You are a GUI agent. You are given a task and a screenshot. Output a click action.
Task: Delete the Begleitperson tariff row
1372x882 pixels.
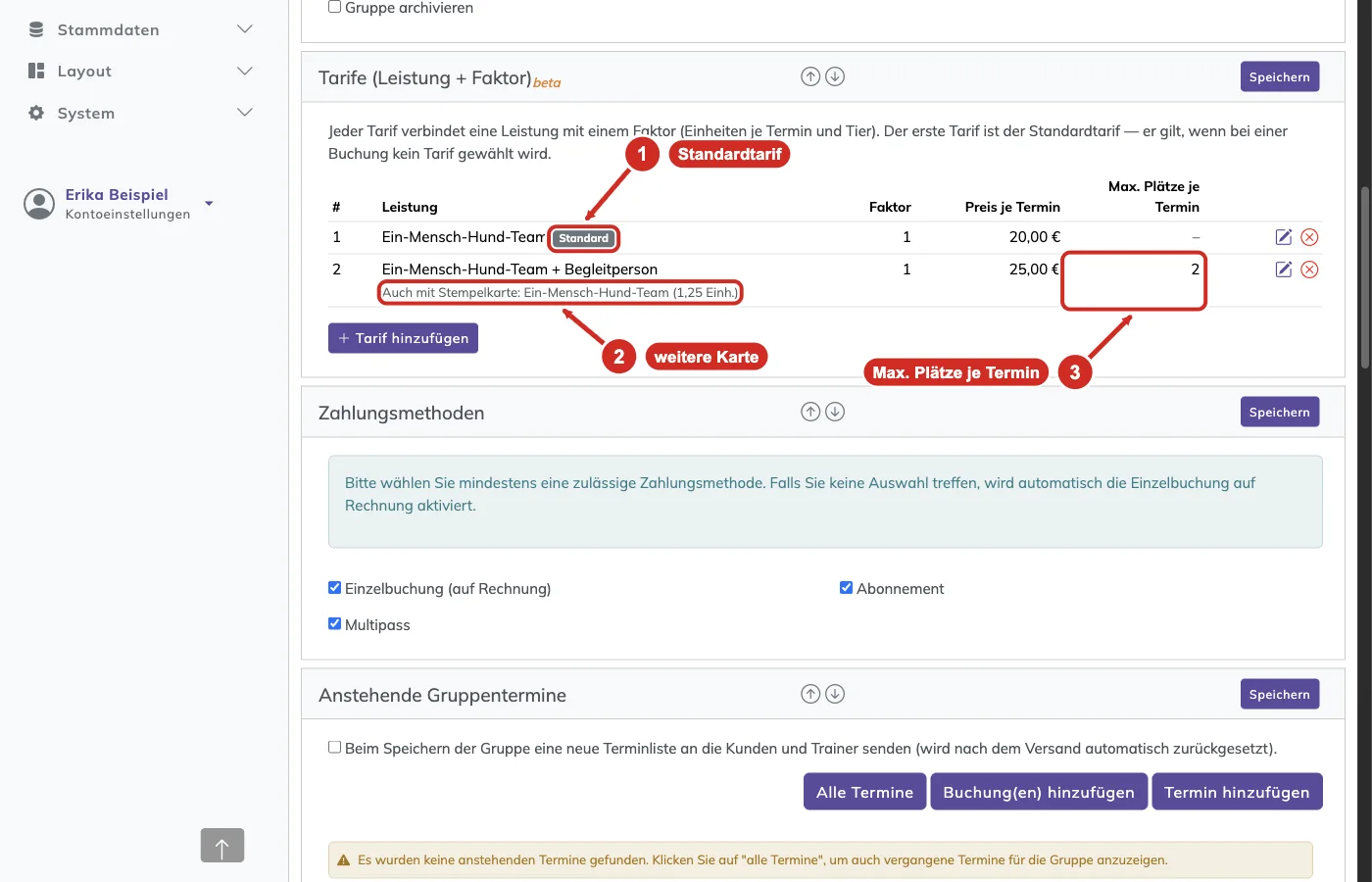(1309, 269)
